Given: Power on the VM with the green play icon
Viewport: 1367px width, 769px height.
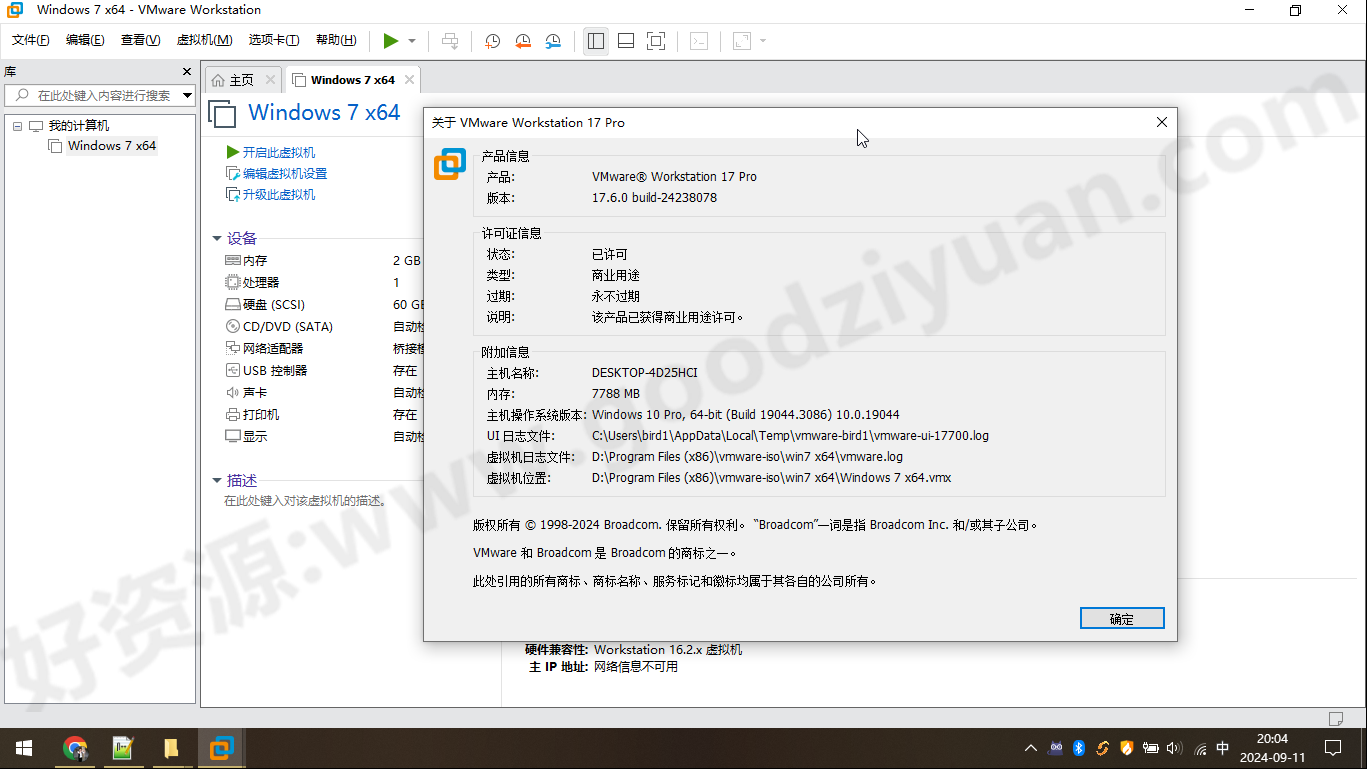Looking at the screenshot, I should (390, 41).
